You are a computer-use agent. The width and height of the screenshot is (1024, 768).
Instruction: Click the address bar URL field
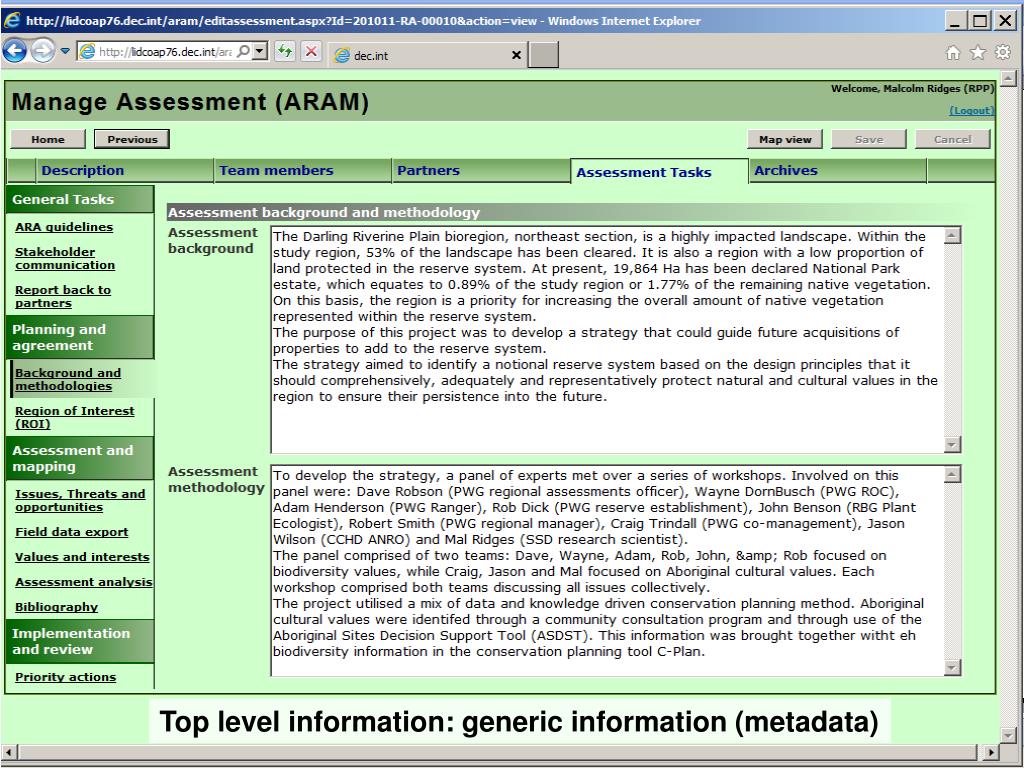pos(165,52)
